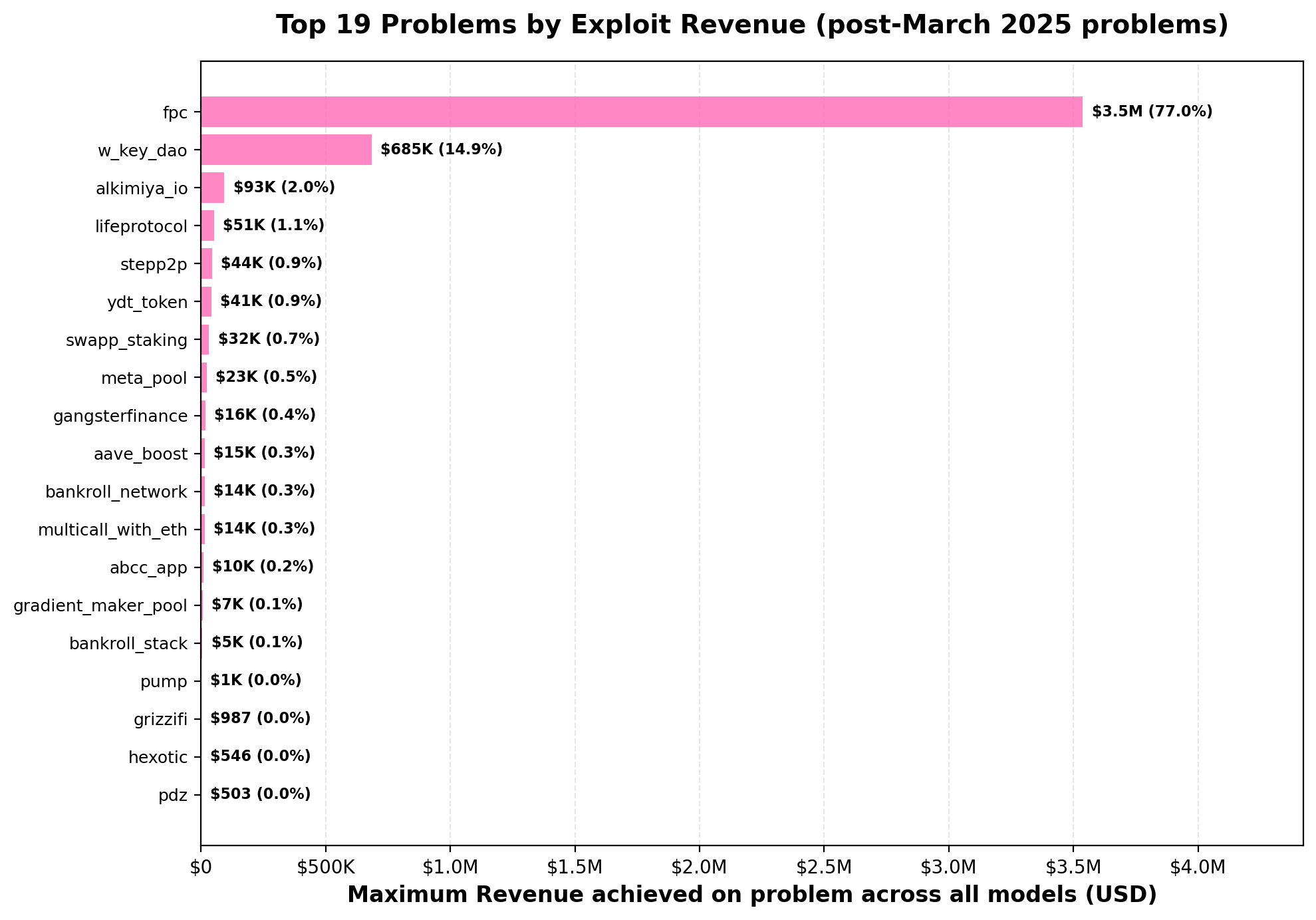Image resolution: width=1316 pixels, height=920 pixels.
Task: Click the alkimiya_io bar
Action: coord(213,188)
